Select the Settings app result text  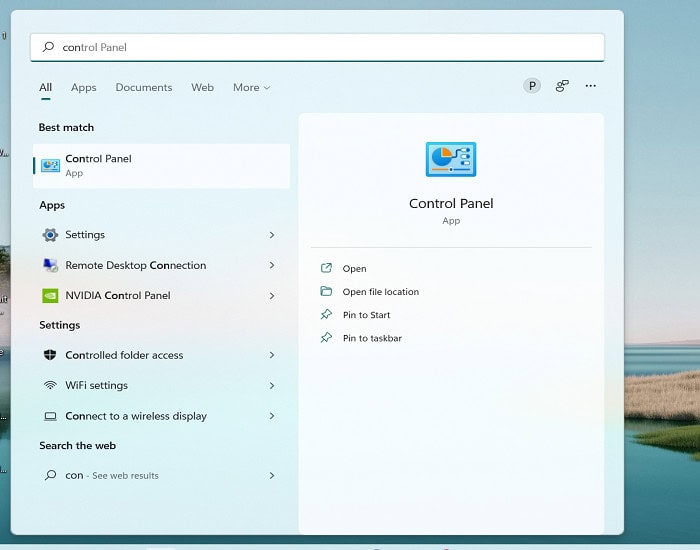click(x=85, y=235)
